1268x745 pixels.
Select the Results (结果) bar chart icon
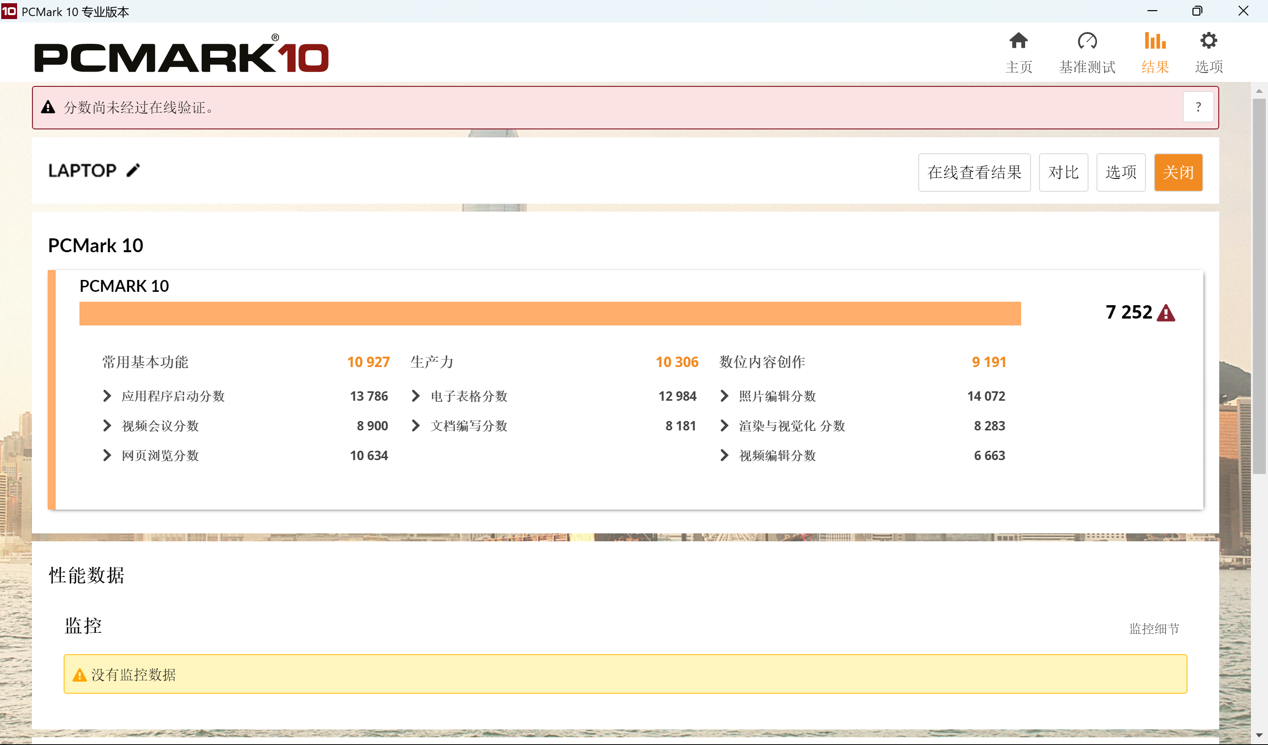click(1155, 41)
